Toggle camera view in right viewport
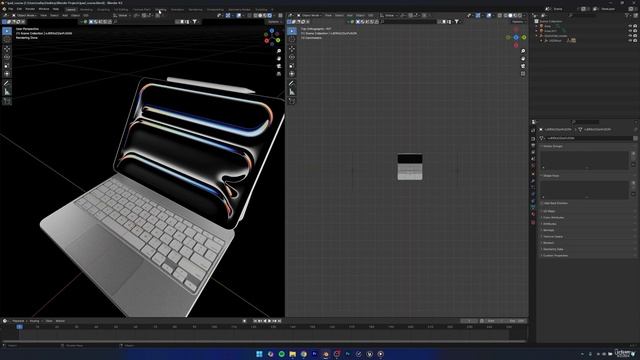The height and width of the screenshot is (360, 640). (x=523, y=66)
